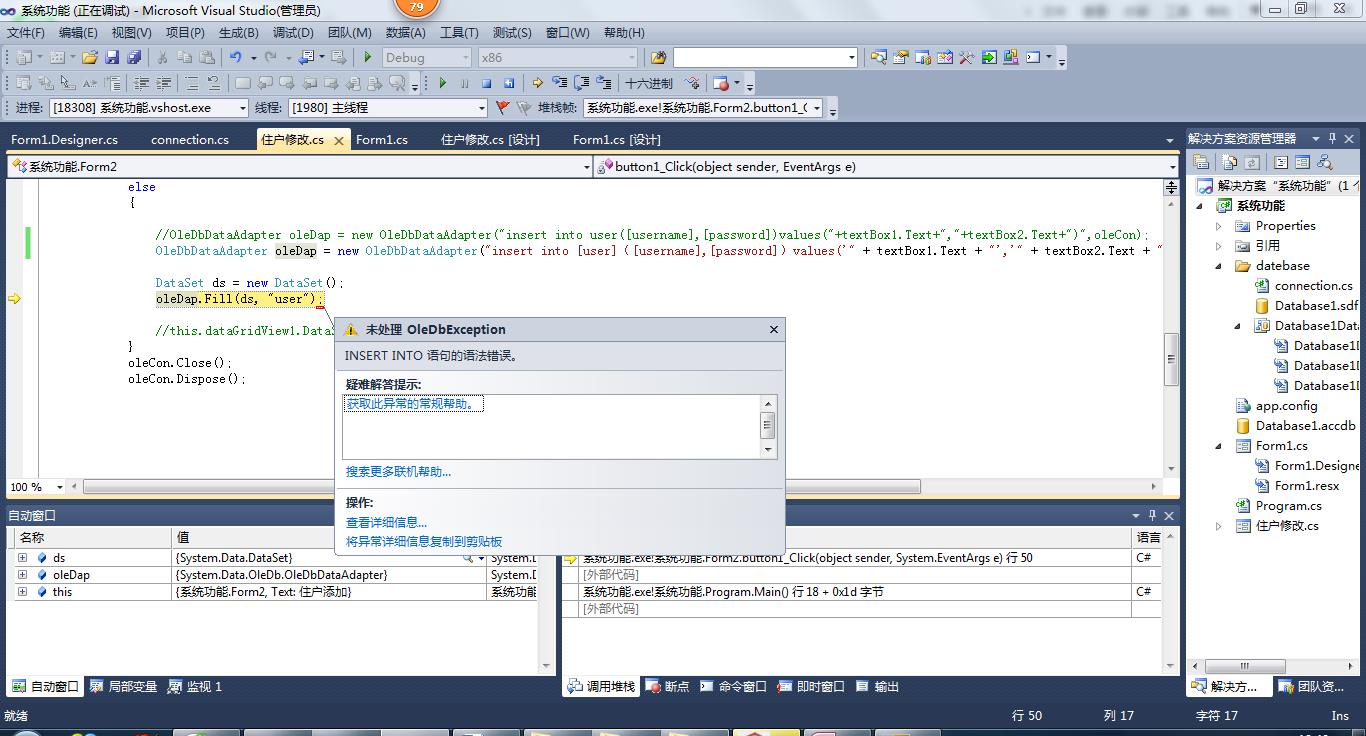Click the Open File toolbar icon
Viewport: 1366px width, 736px height.
[x=90, y=58]
